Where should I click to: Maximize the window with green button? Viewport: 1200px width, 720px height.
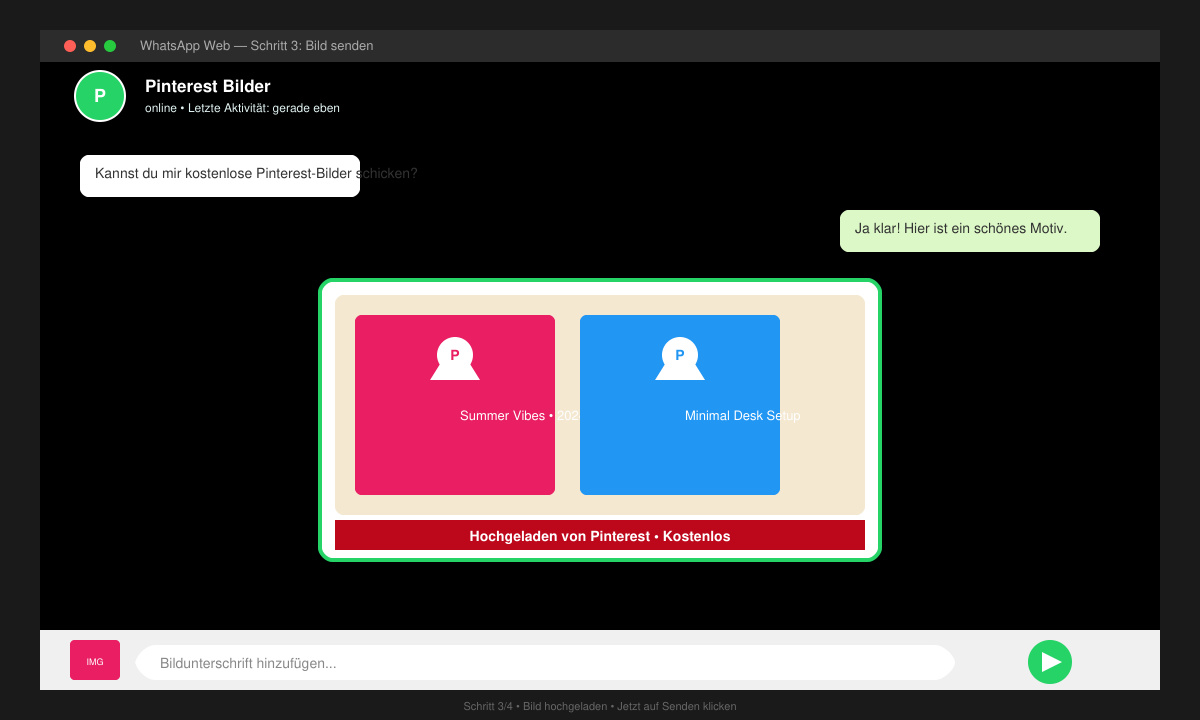pos(110,46)
